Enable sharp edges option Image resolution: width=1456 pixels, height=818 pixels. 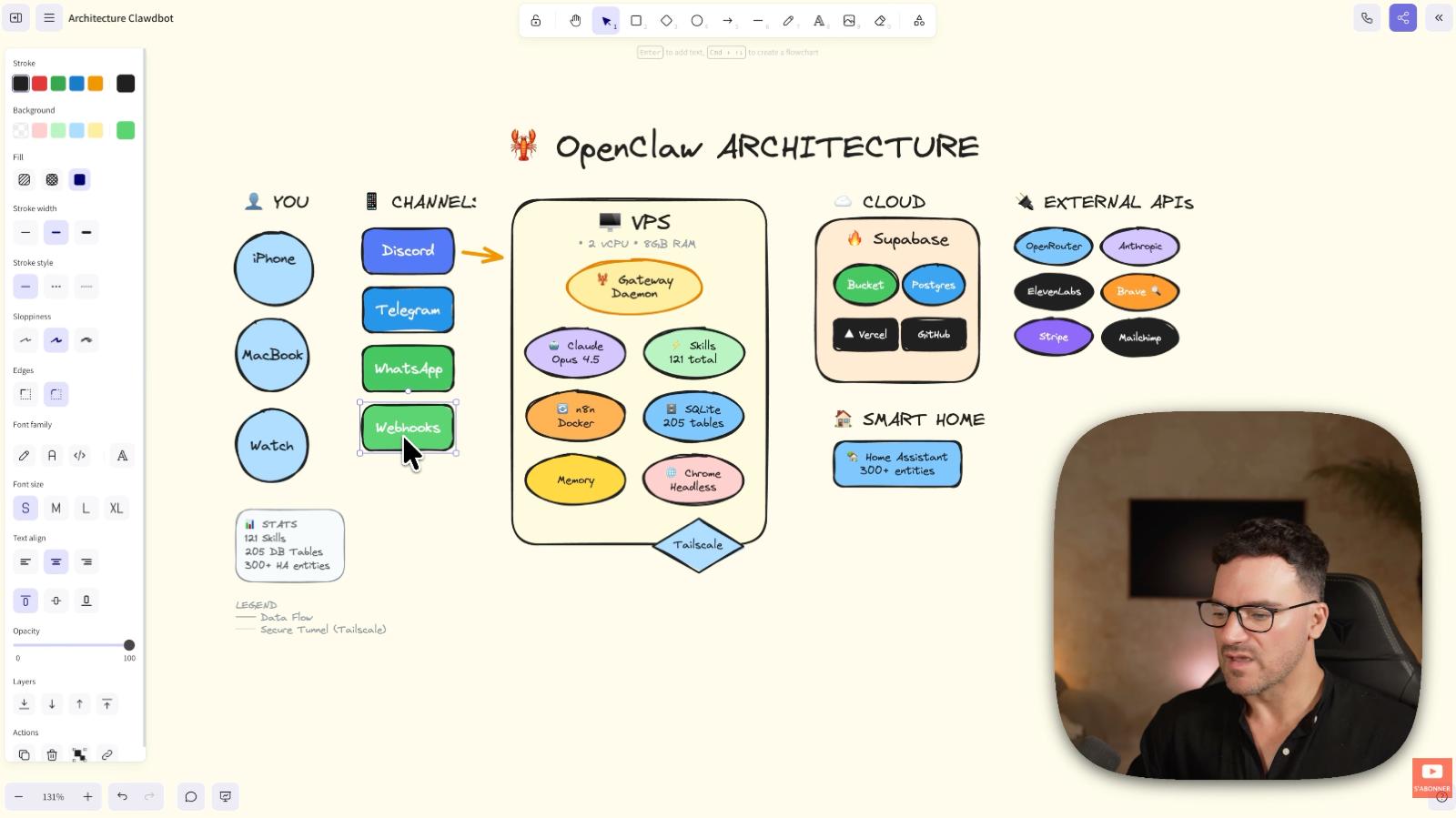(25, 395)
